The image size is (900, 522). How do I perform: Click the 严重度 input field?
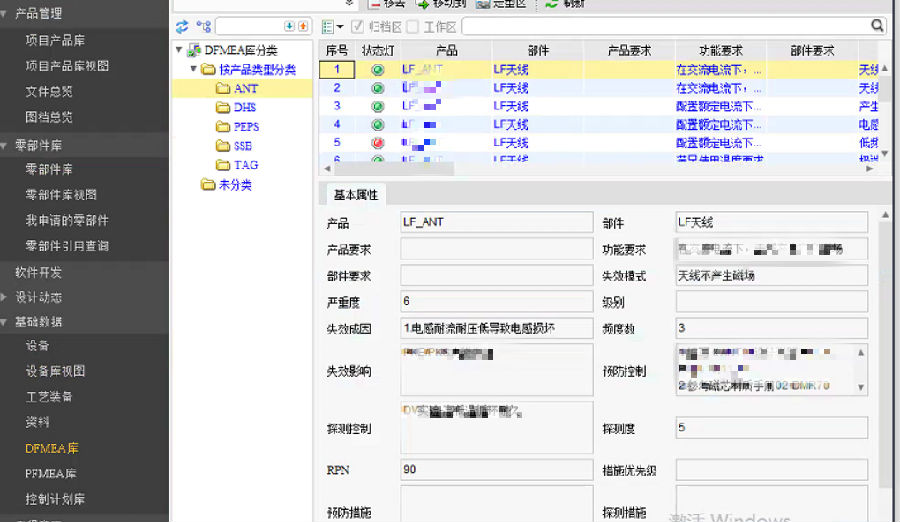click(x=496, y=302)
